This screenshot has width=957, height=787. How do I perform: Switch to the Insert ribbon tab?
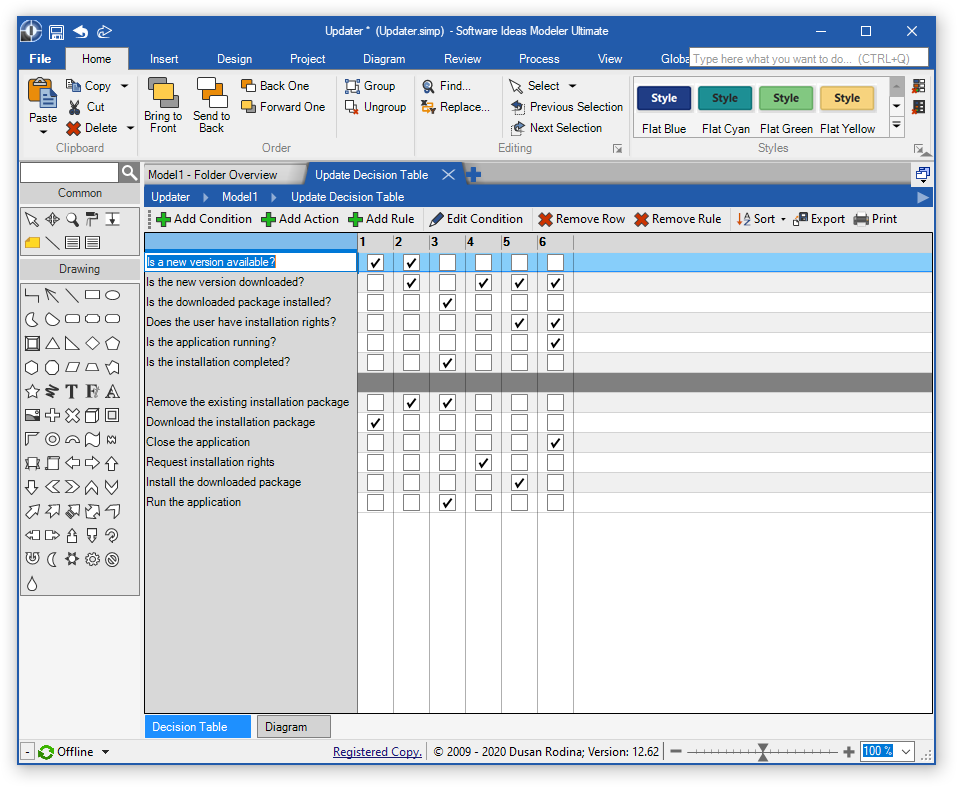click(x=164, y=59)
